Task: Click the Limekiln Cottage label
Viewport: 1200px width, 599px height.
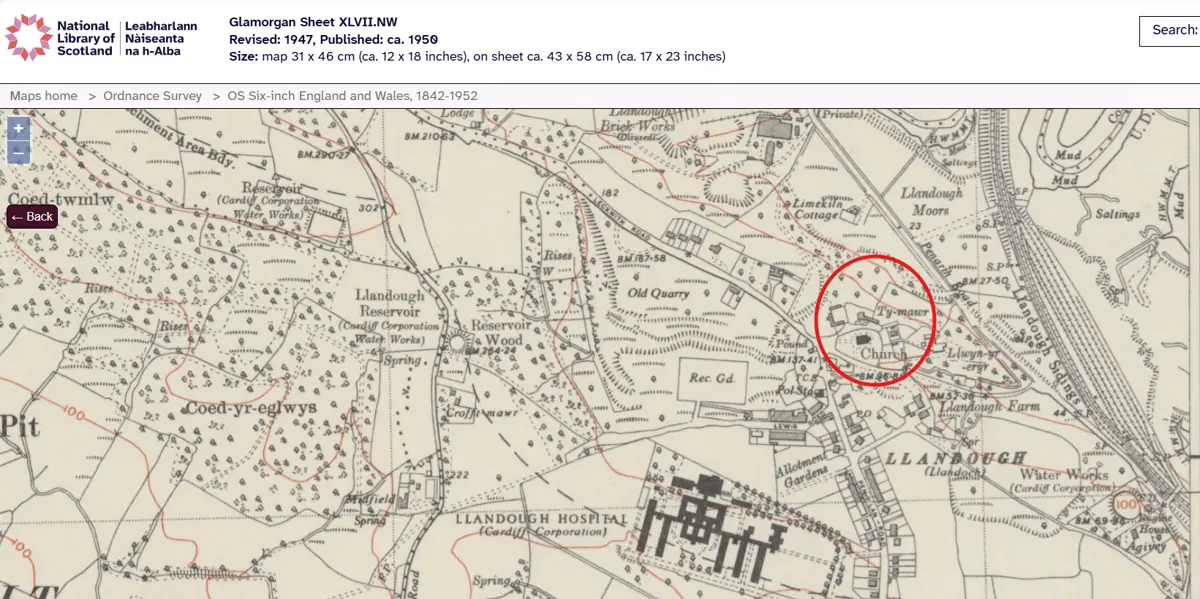Action: [x=819, y=208]
